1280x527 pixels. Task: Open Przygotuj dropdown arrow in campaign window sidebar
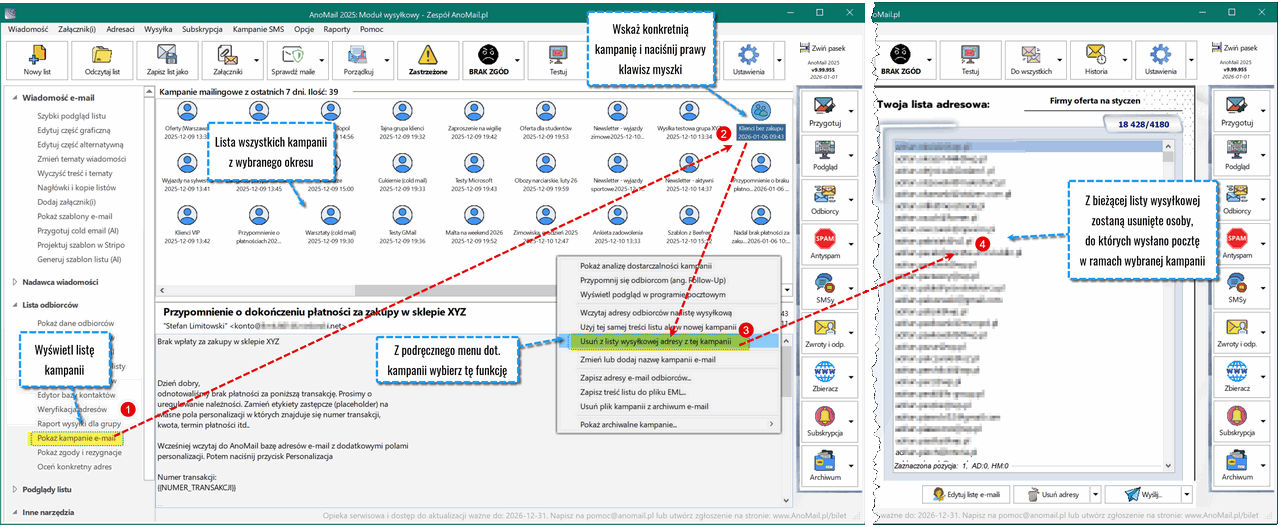[x=852, y=112]
